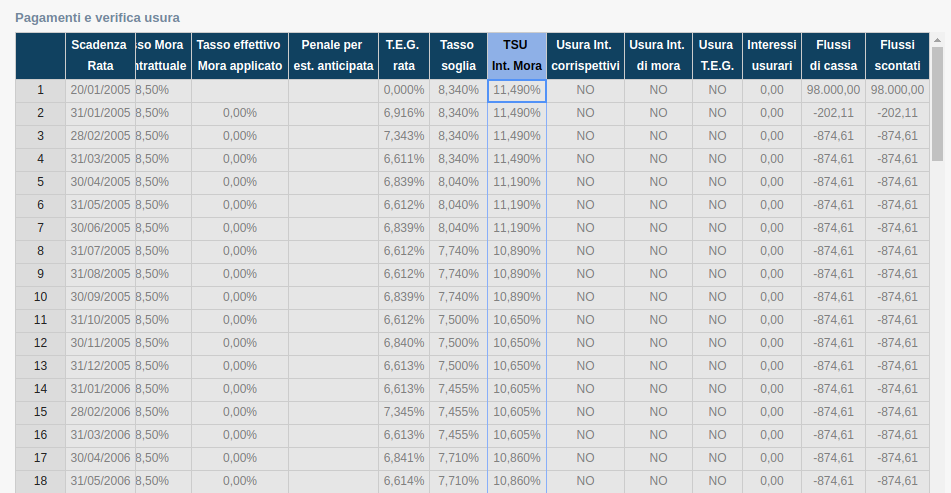Click the date cell 31/12/2005
The image size is (951, 493).
(x=100, y=366)
